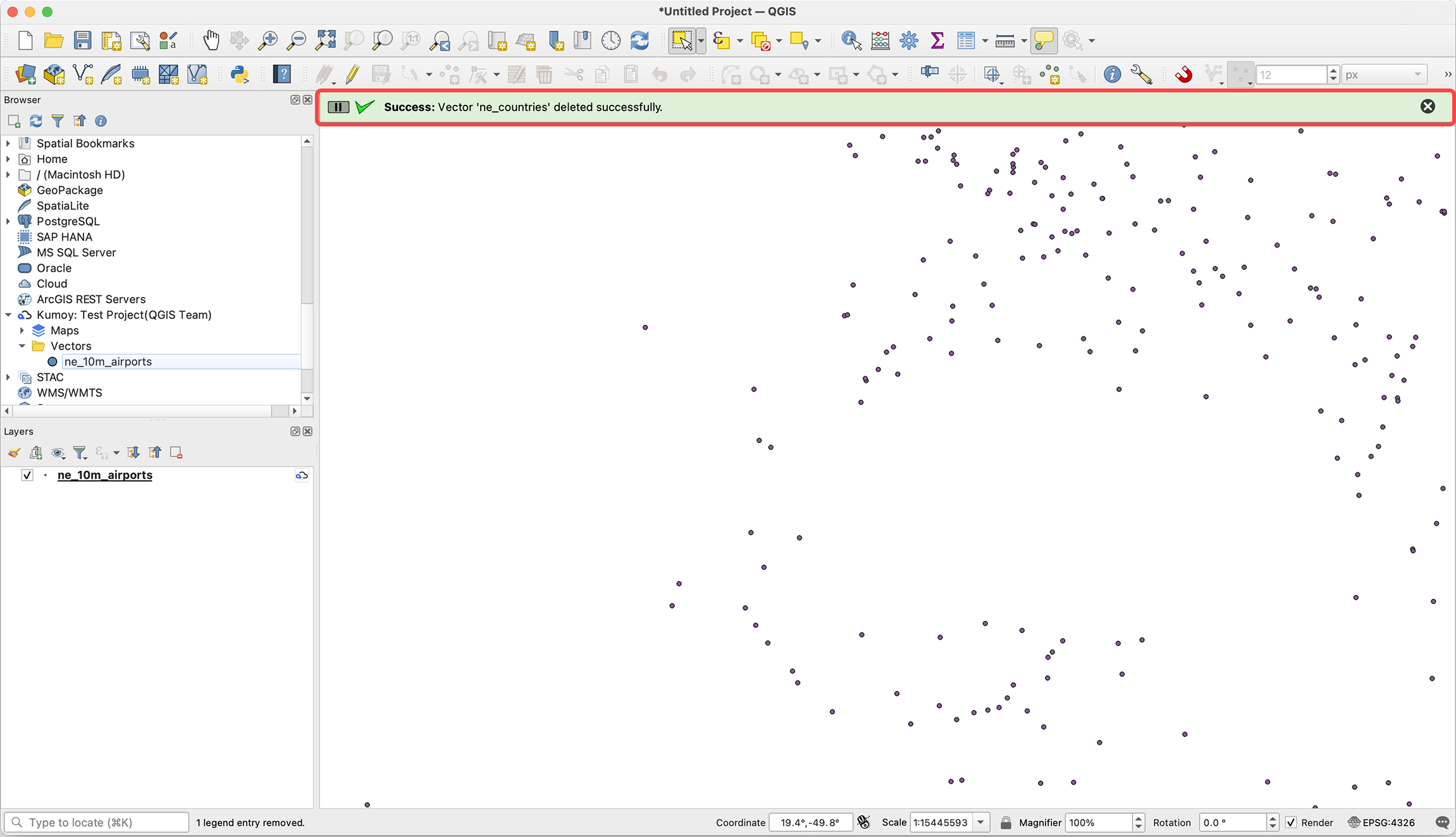Select PostgreSQL entry in Browser panel

click(x=68, y=221)
